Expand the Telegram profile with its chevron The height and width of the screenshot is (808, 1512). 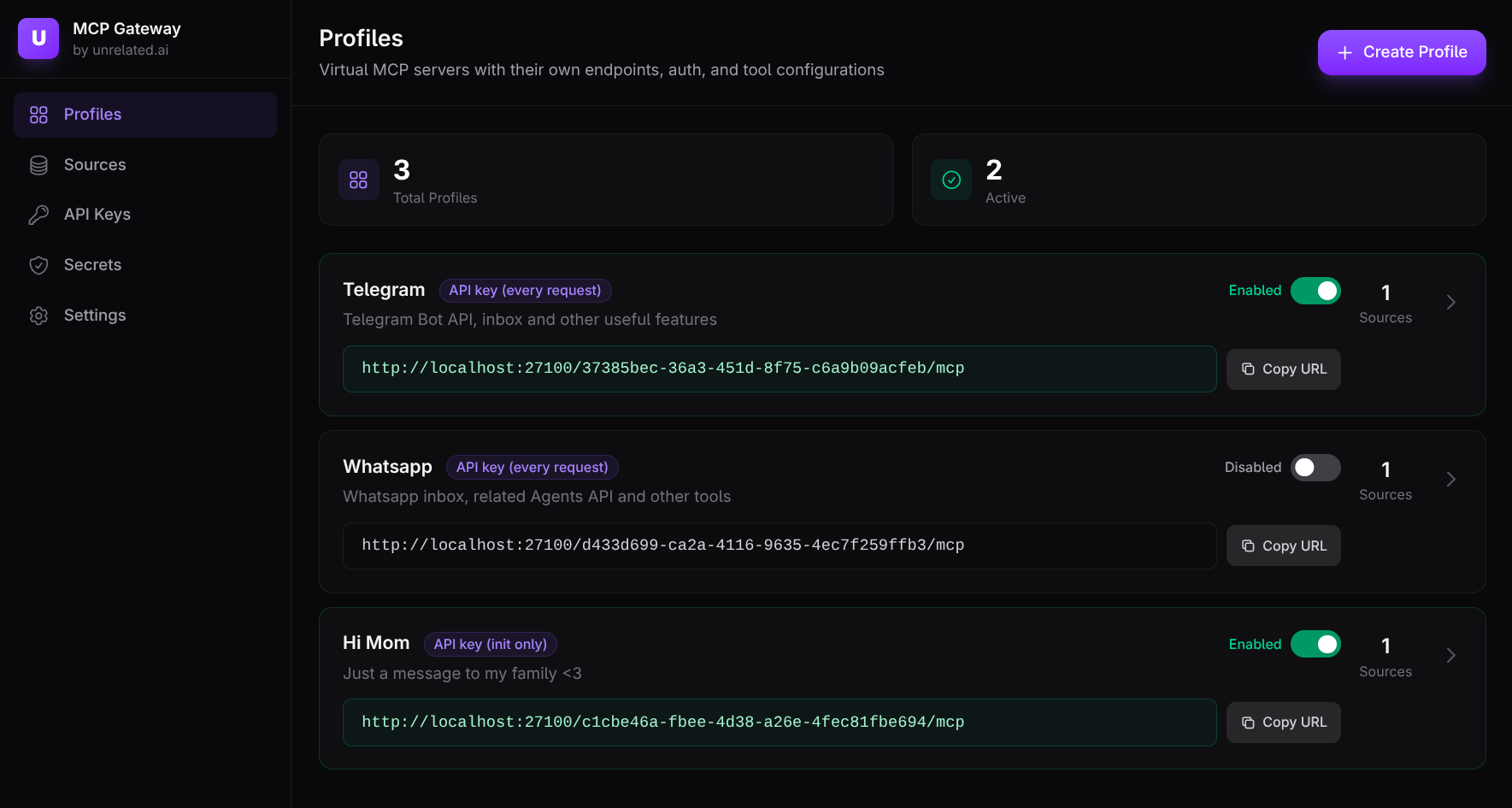(x=1450, y=302)
